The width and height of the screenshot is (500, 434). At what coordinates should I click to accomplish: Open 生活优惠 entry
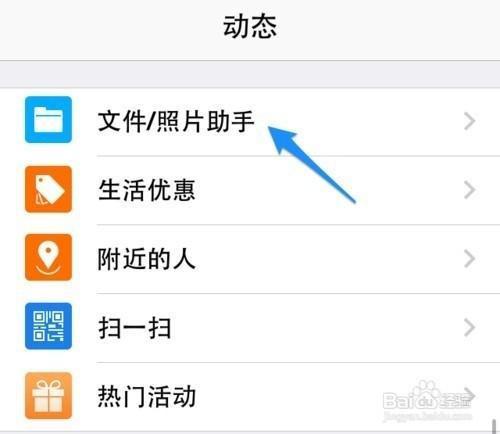tap(250, 190)
